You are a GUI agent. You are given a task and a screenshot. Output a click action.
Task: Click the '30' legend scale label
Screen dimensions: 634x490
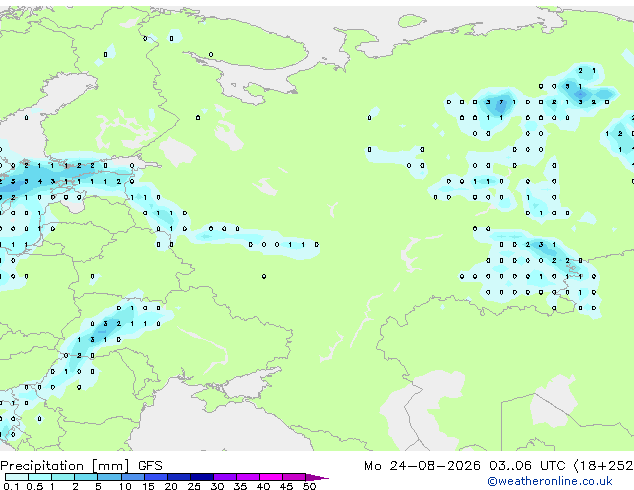coord(217,486)
